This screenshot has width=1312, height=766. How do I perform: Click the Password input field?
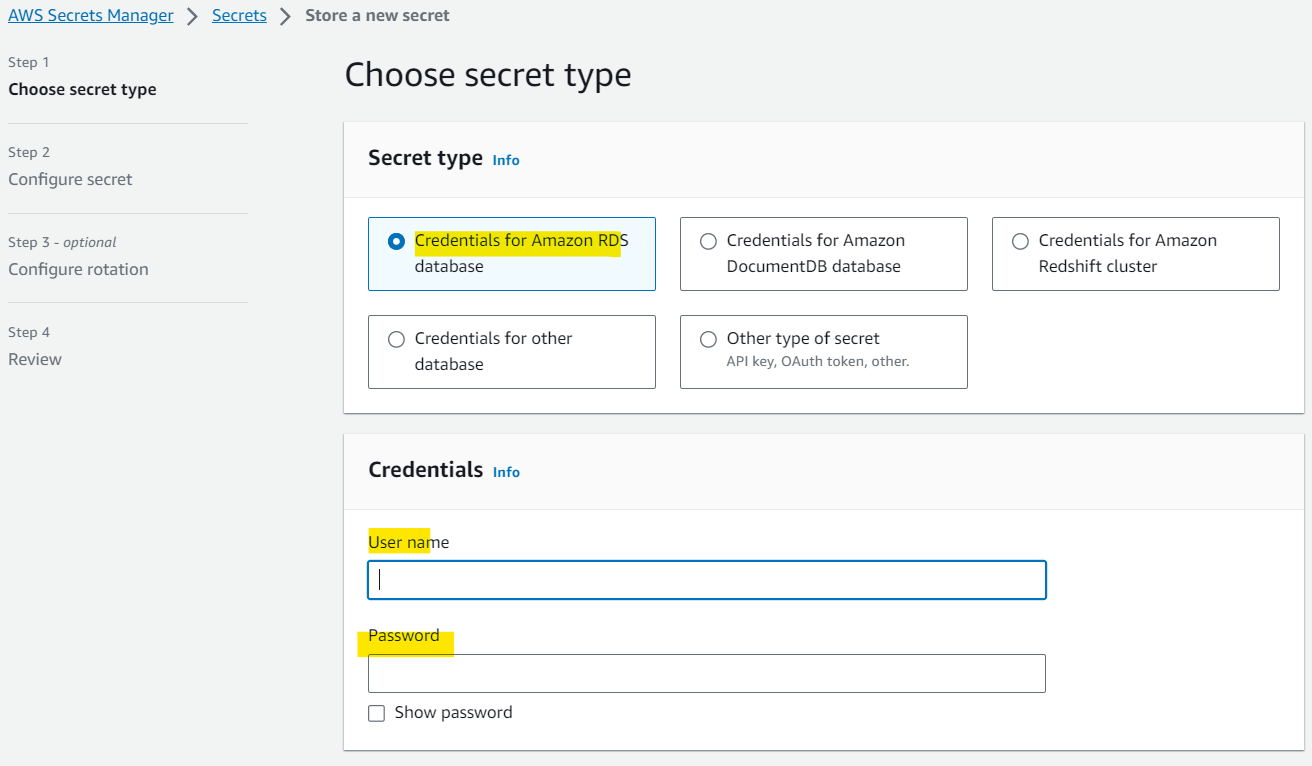click(x=707, y=674)
